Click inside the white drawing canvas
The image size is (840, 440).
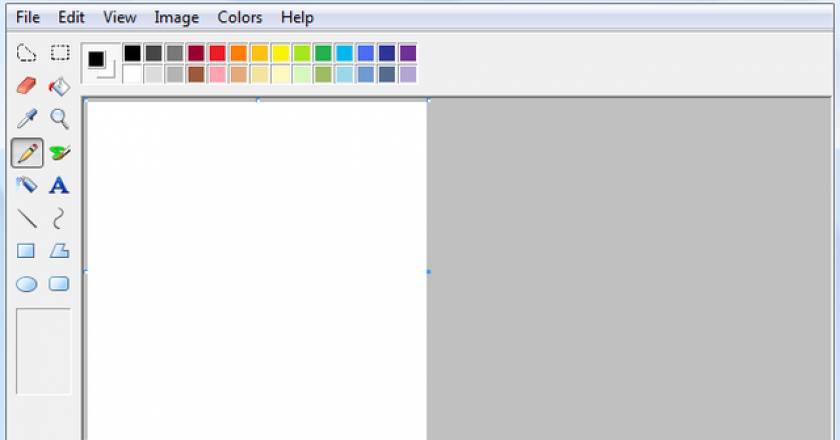[x=257, y=271]
